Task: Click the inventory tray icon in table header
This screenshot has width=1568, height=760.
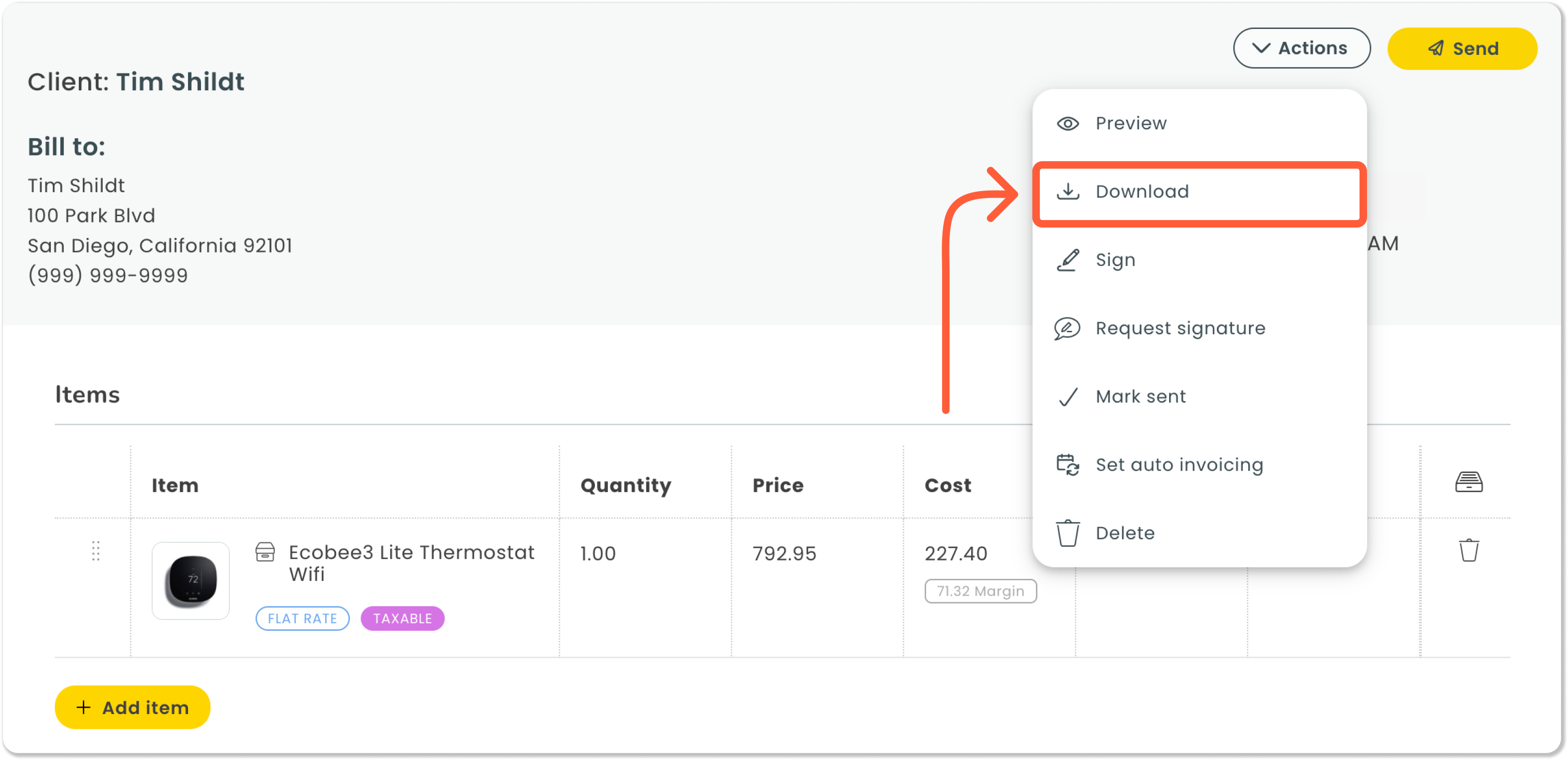Action: (x=1469, y=483)
